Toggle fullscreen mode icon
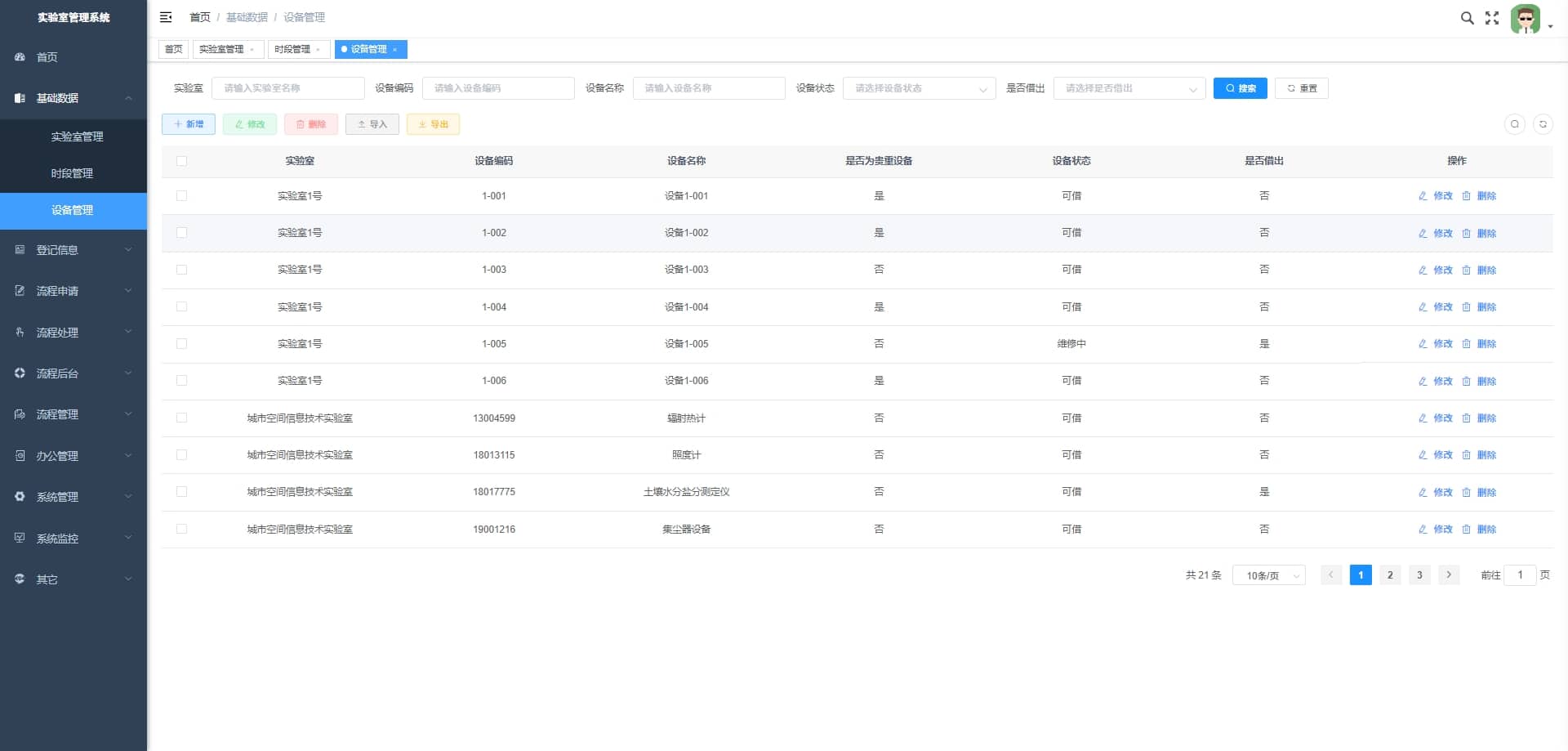 coord(1492,18)
